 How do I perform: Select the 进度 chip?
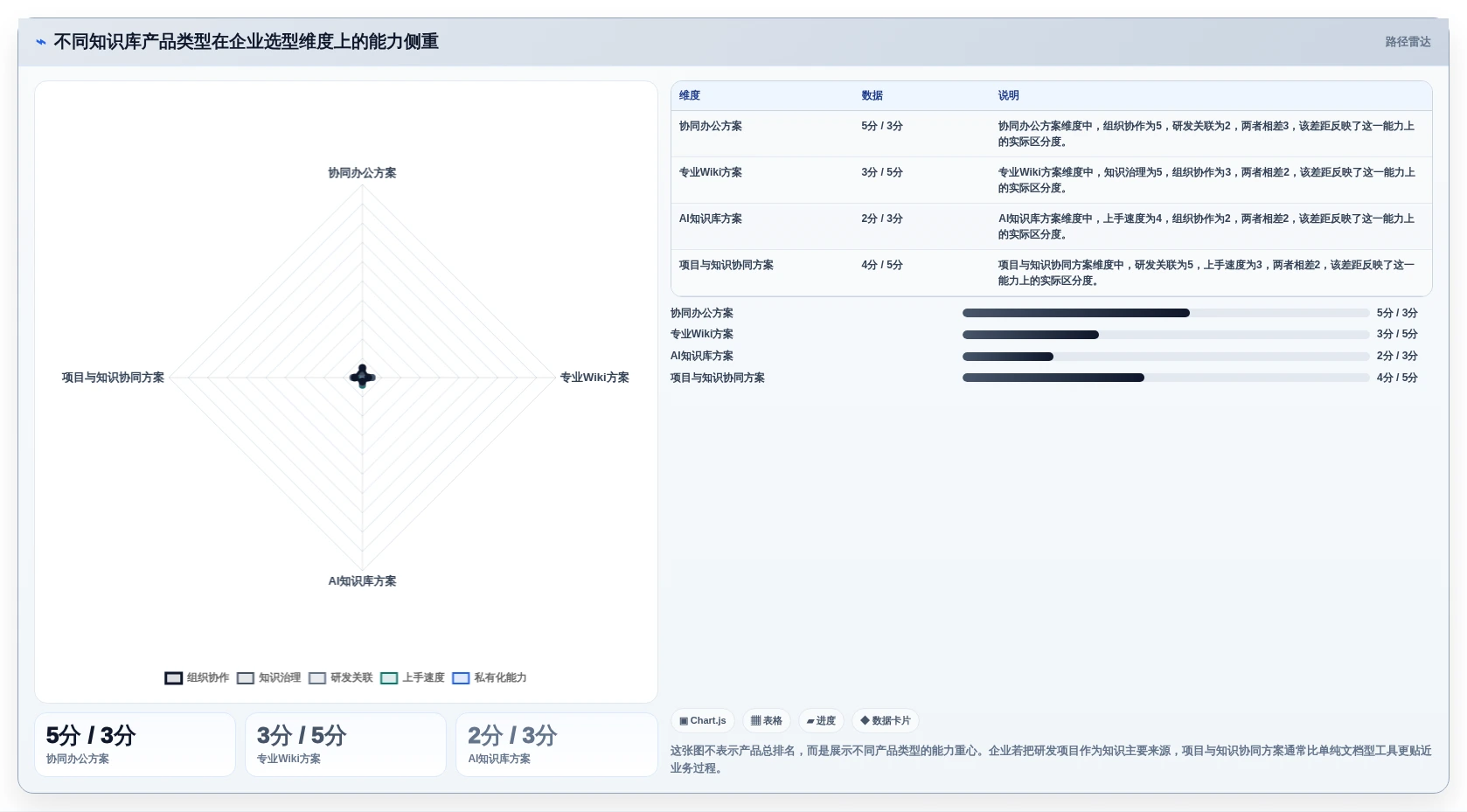point(821,721)
